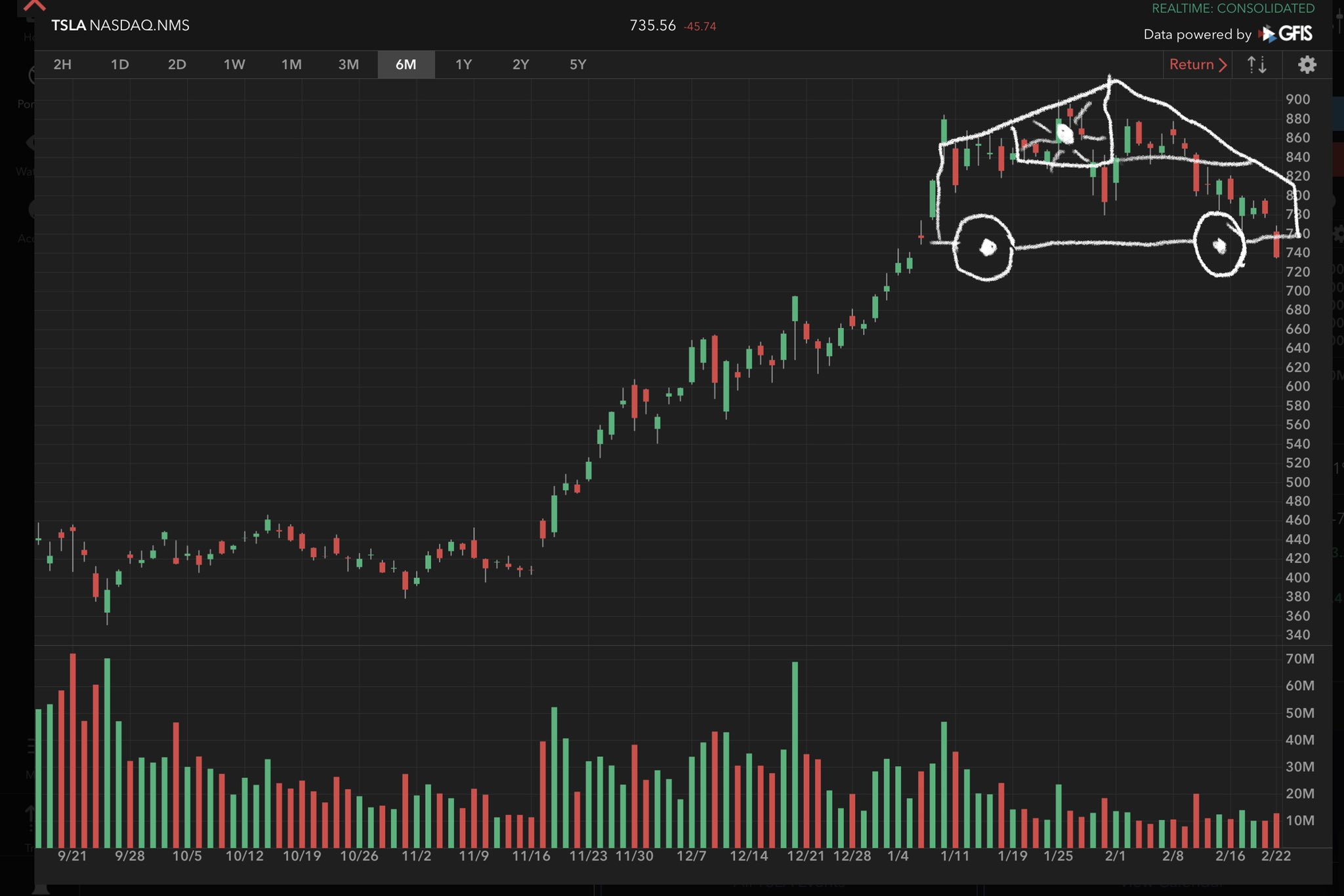This screenshot has width=1344, height=896.
Task: Click the up-down arrows scale icon
Action: [1257, 64]
